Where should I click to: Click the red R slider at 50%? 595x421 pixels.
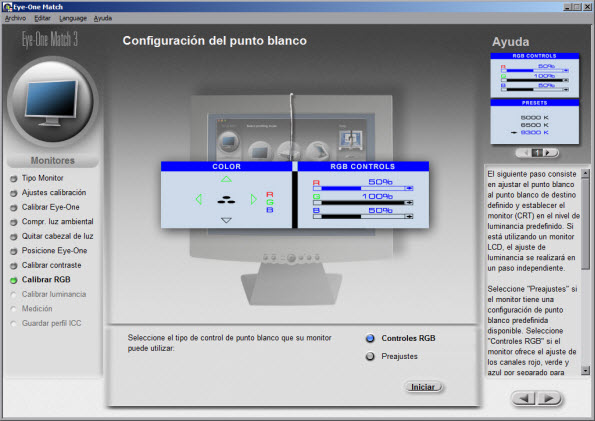363,188
